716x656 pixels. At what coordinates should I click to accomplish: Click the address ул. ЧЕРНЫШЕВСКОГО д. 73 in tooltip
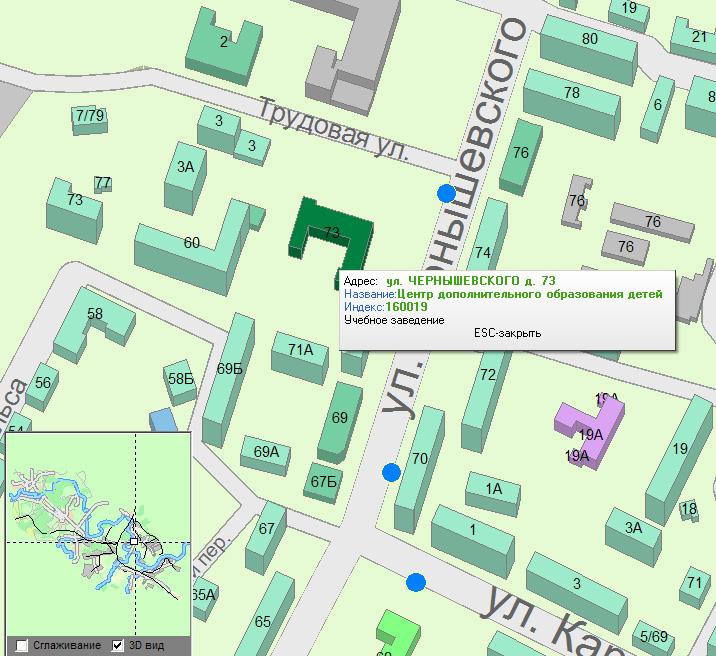pyautogui.click(x=470, y=281)
